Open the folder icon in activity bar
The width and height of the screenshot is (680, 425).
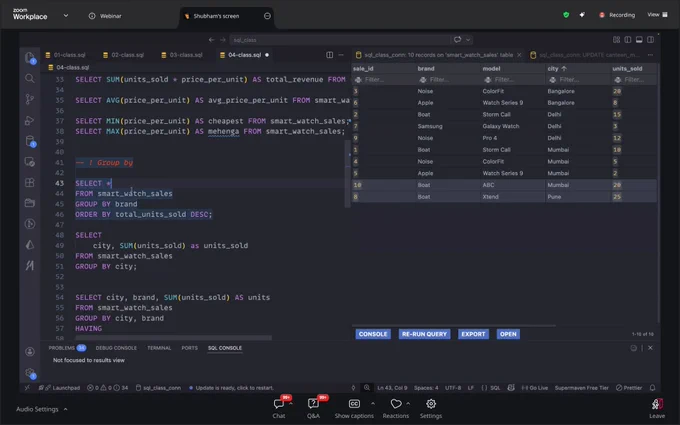(29, 203)
